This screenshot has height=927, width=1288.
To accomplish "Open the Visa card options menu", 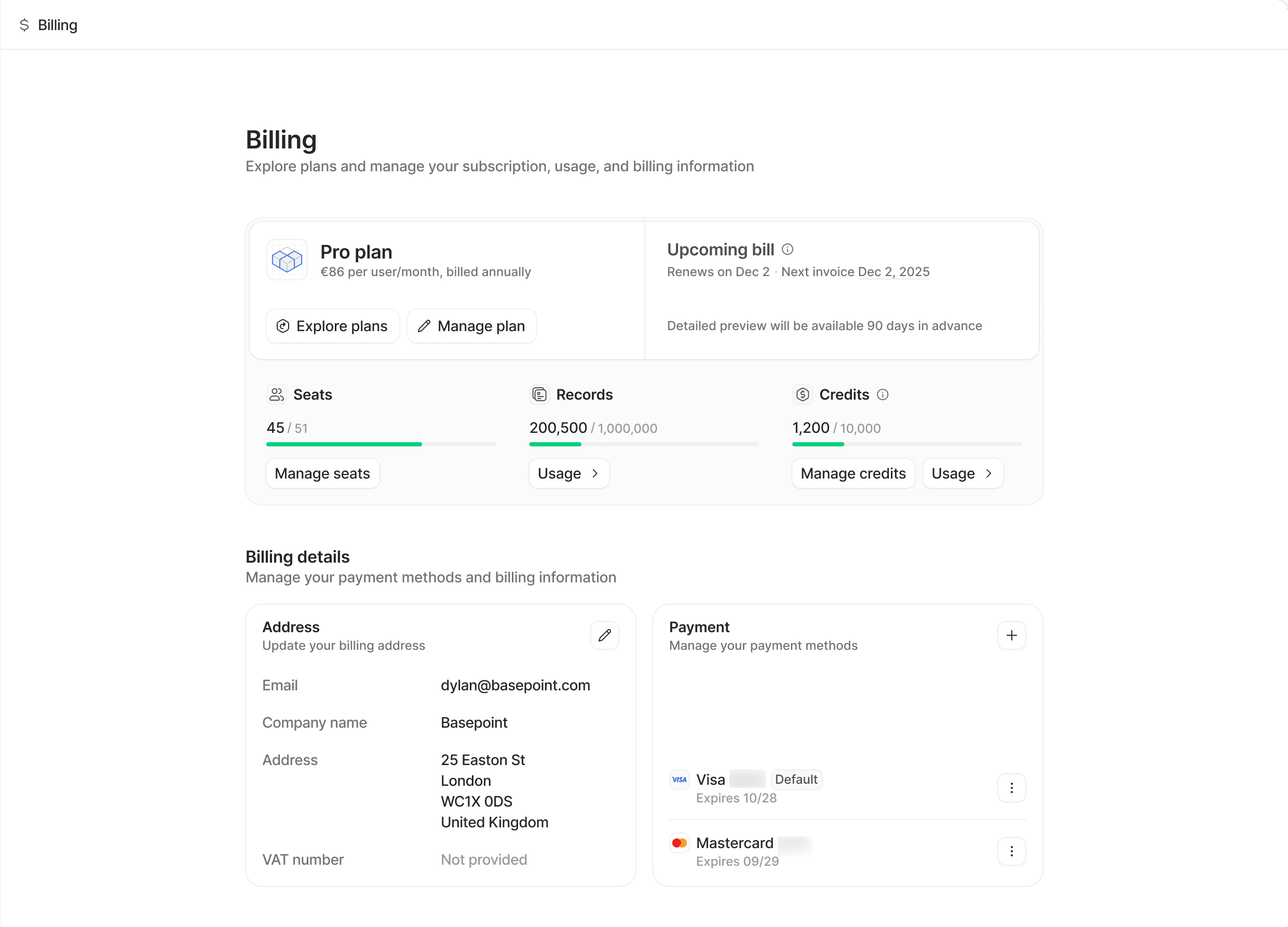I will (x=1011, y=787).
